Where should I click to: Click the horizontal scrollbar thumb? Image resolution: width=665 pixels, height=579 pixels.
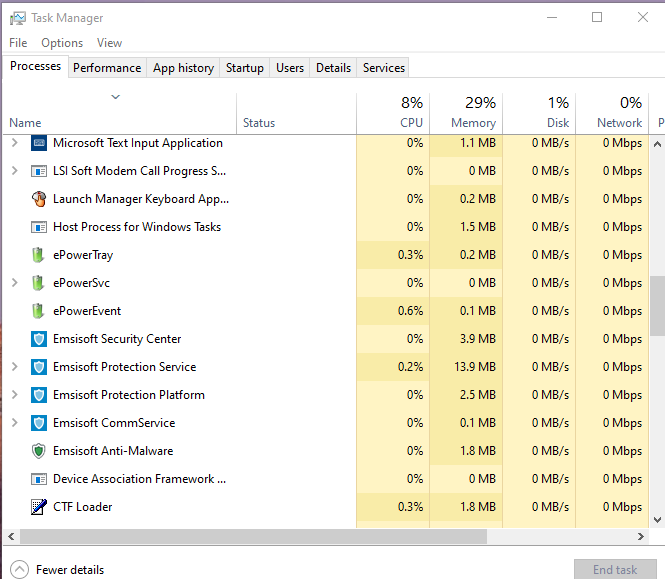click(x=250, y=537)
